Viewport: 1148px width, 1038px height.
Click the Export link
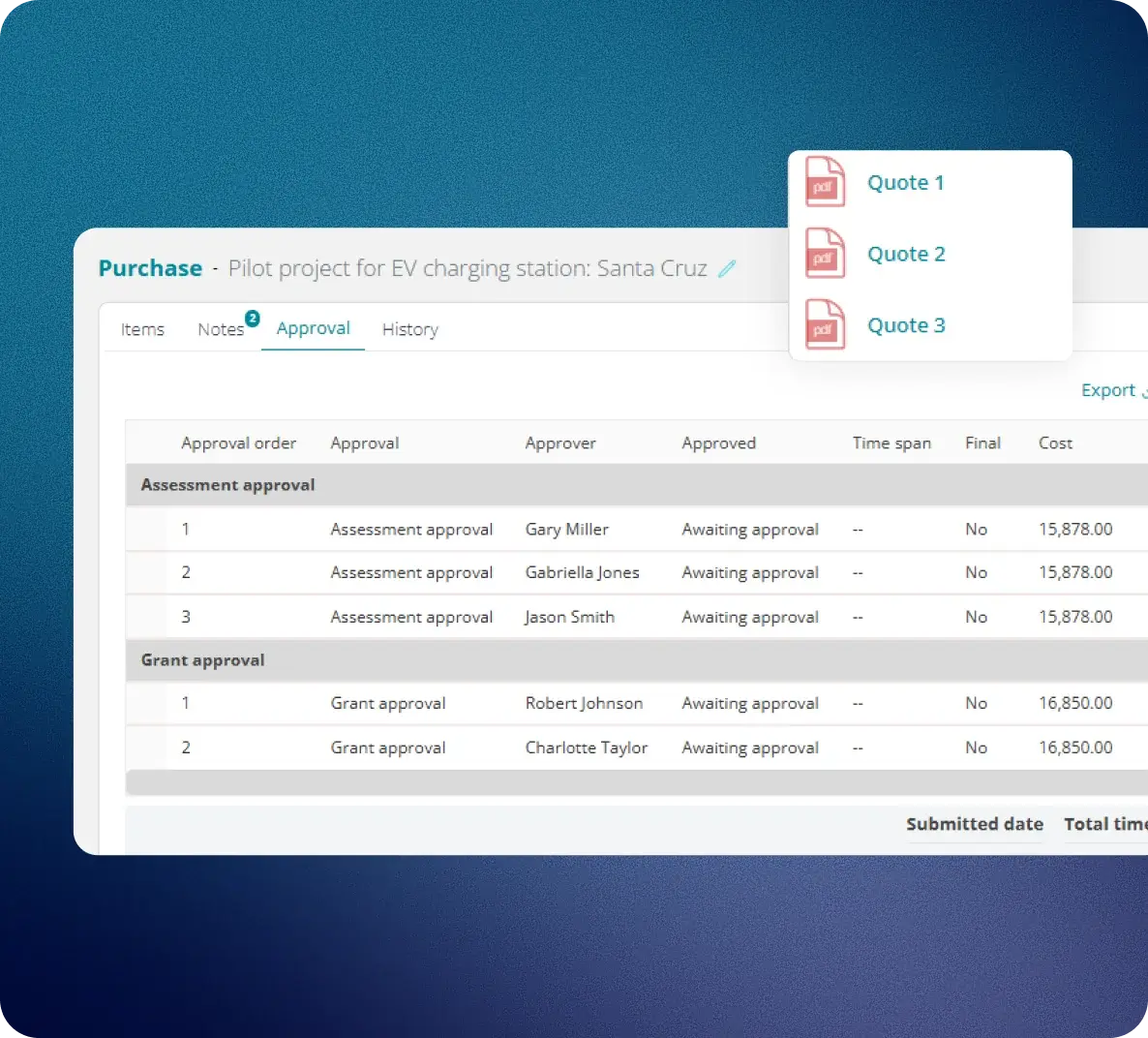click(x=1108, y=389)
